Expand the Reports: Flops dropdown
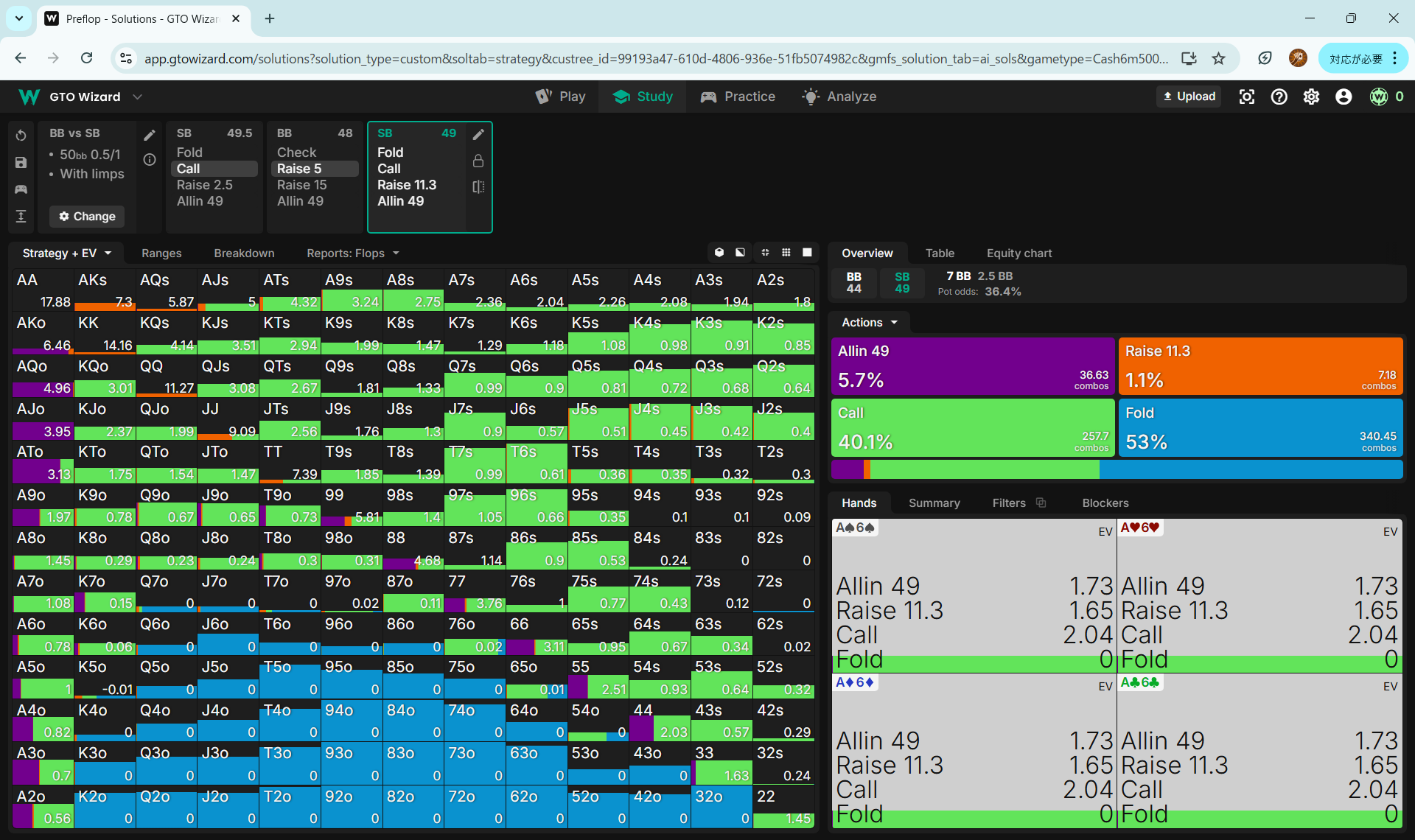 pos(353,253)
